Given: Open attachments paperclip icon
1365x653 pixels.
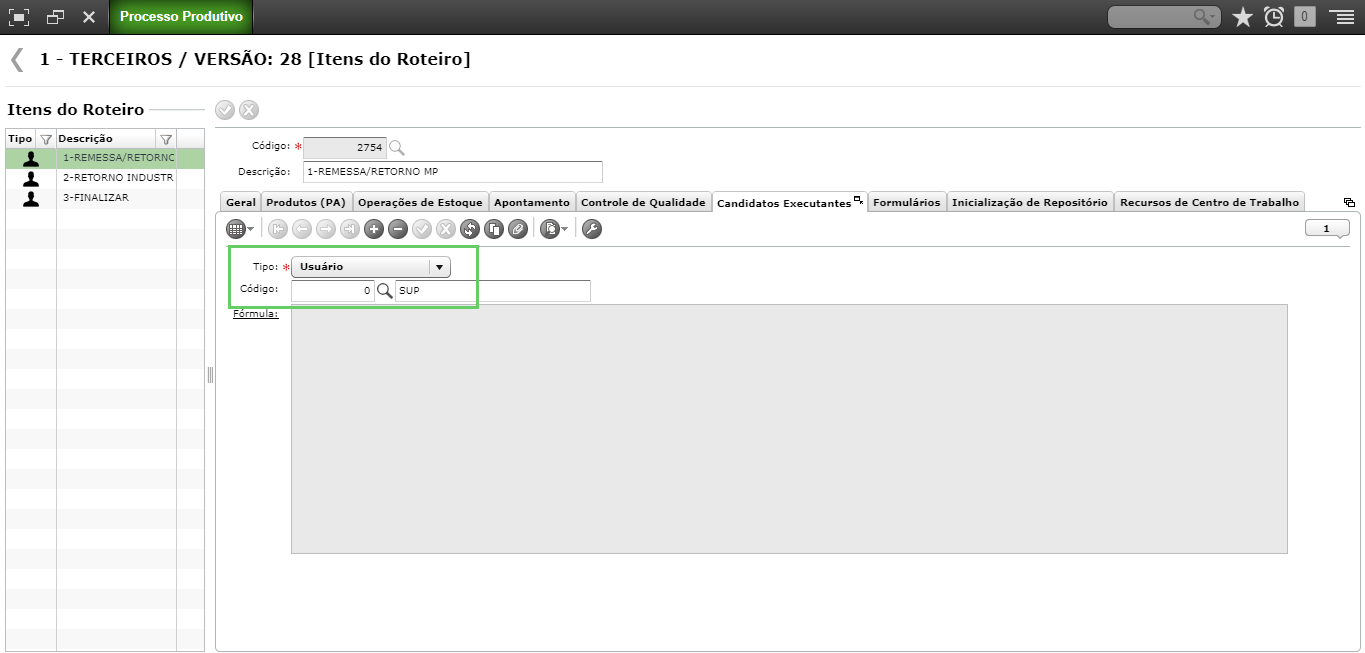Looking at the screenshot, I should tap(517, 229).
